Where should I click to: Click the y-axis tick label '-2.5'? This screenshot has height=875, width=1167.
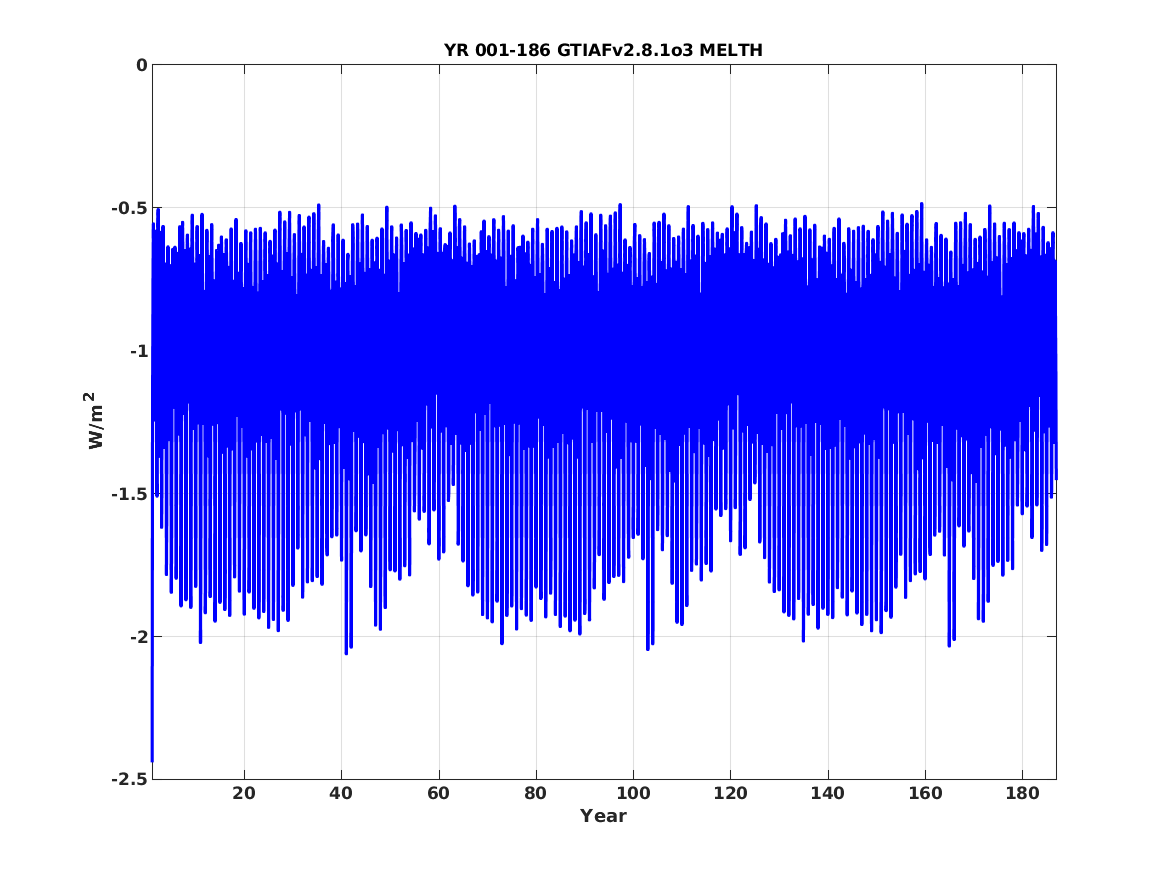click(129, 779)
